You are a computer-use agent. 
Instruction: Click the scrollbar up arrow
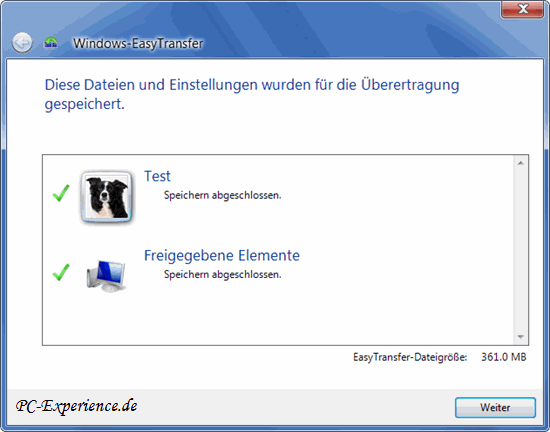coord(521,163)
